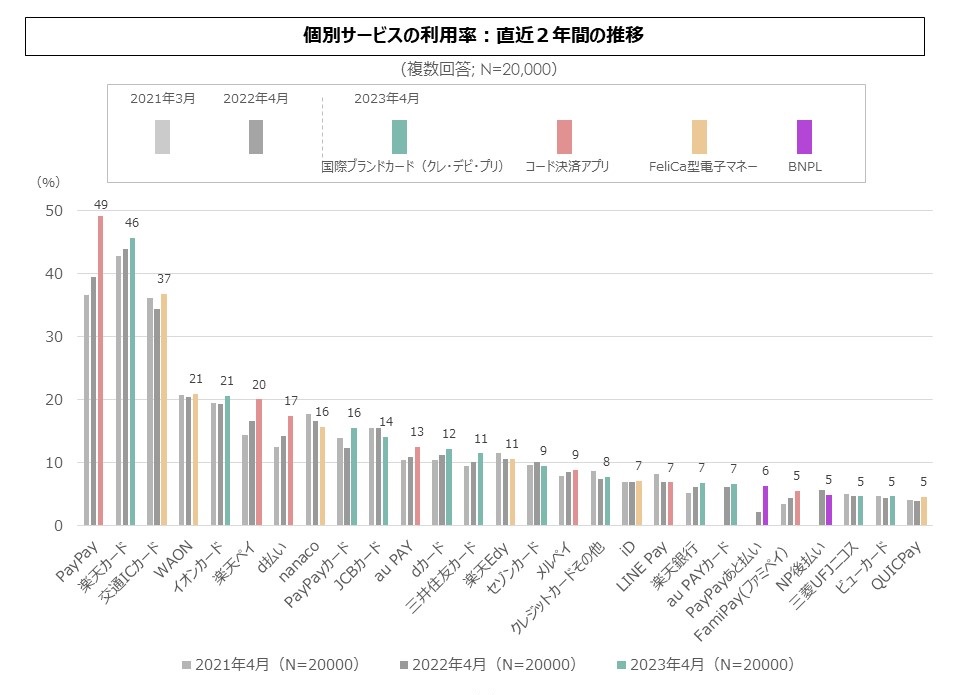960x695 pixels.
Task: Click the tan FeliCa型電子マネー legend swatch
Action: click(x=699, y=136)
